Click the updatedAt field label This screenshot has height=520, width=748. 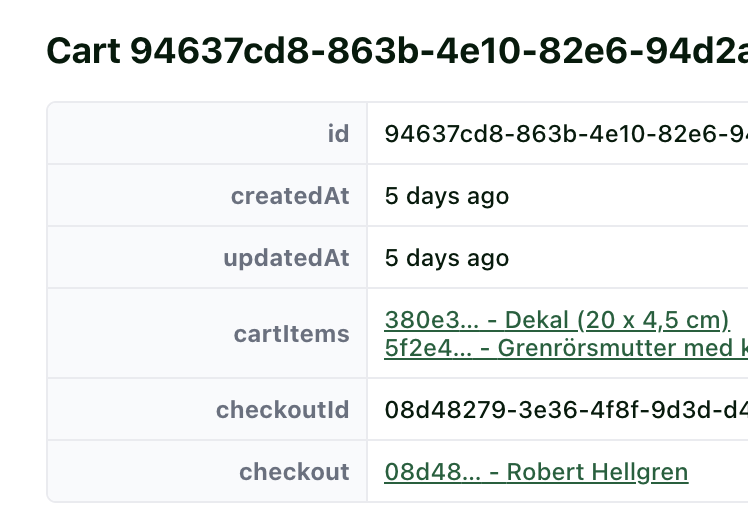click(286, 258)
